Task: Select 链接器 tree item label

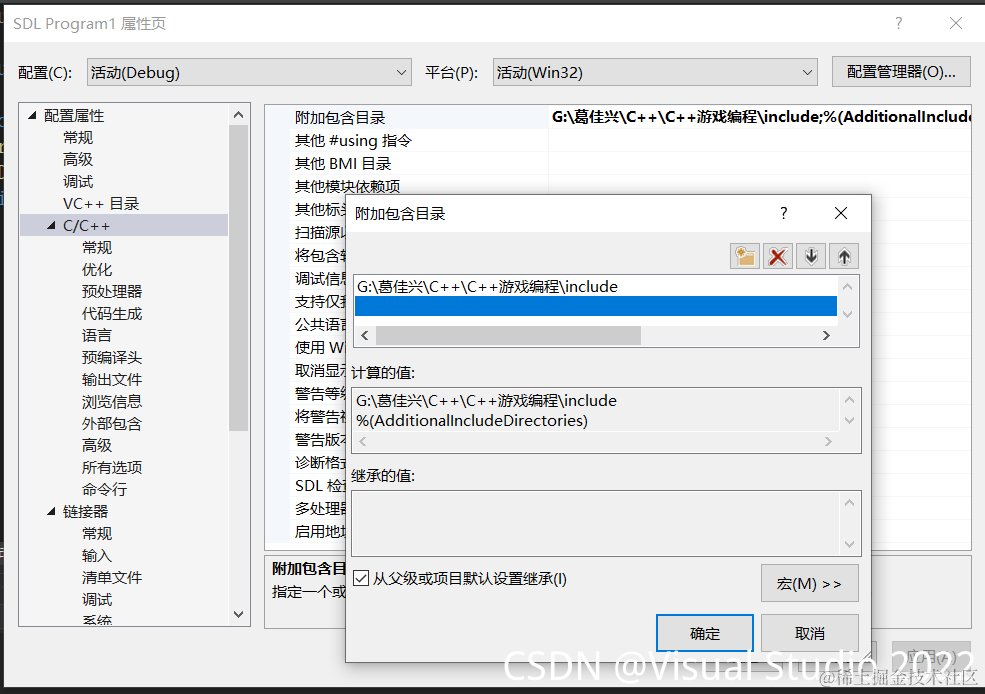Action: (x=85, y=511)
